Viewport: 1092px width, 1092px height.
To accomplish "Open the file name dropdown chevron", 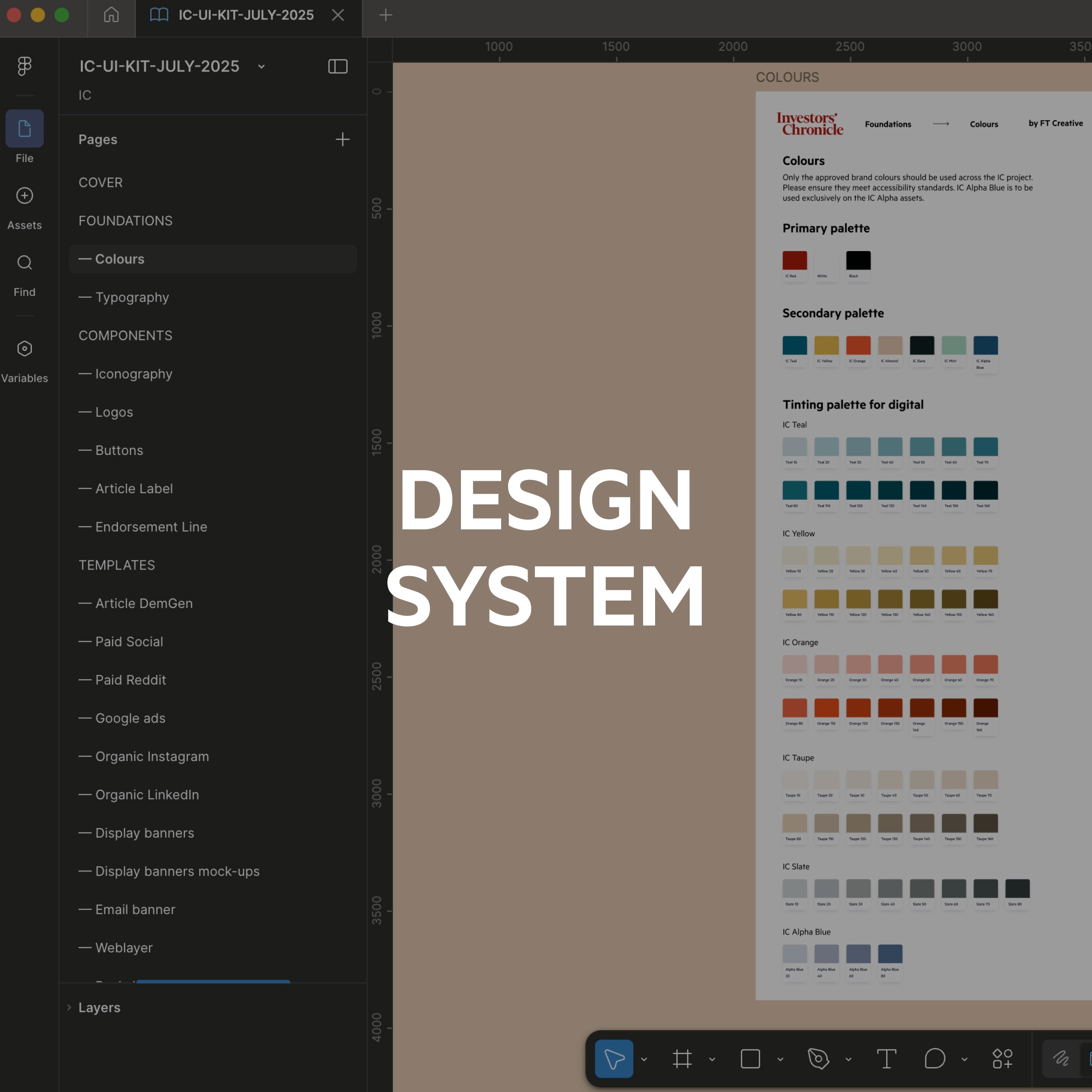I will pyautogui.click(x=261, y=67).
